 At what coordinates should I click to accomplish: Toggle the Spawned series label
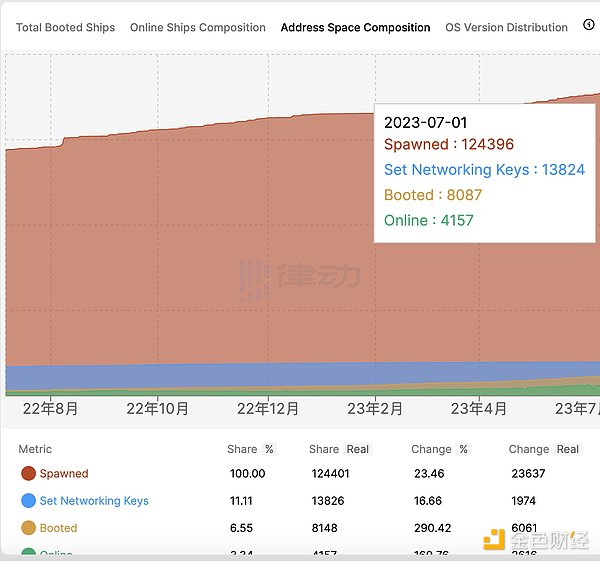tap(64, 474)
